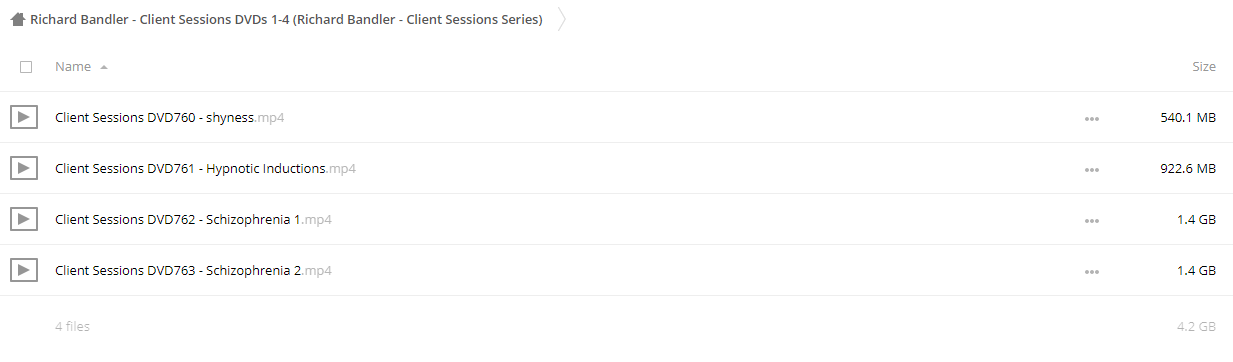The height and width of the screenshot is (362, 1233).
Task: Open Client Sessions DVD763 - Schizophrenia 2.mp4
Action: pyautogui.click(x=193, y=270)
